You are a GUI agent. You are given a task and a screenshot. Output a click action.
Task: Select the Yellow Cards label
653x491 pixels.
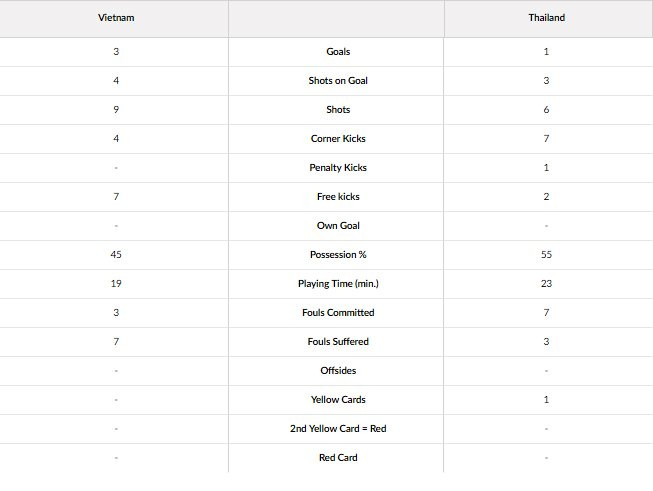pyautogui.click(x=338, y=400)
